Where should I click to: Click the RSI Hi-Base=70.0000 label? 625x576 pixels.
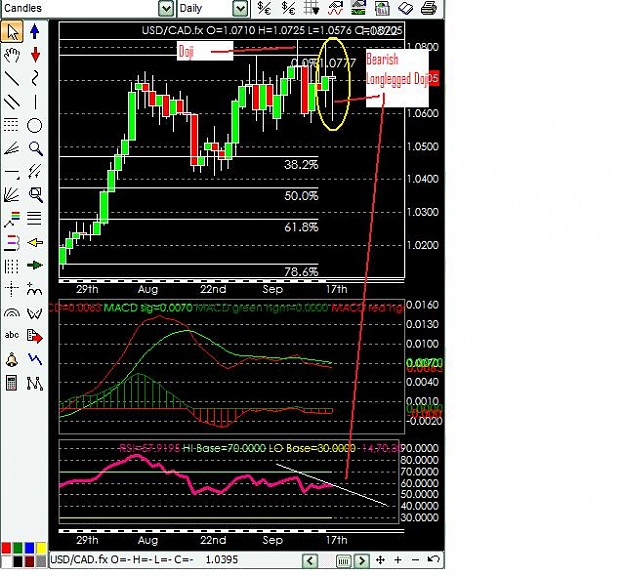tap(224, 448)
